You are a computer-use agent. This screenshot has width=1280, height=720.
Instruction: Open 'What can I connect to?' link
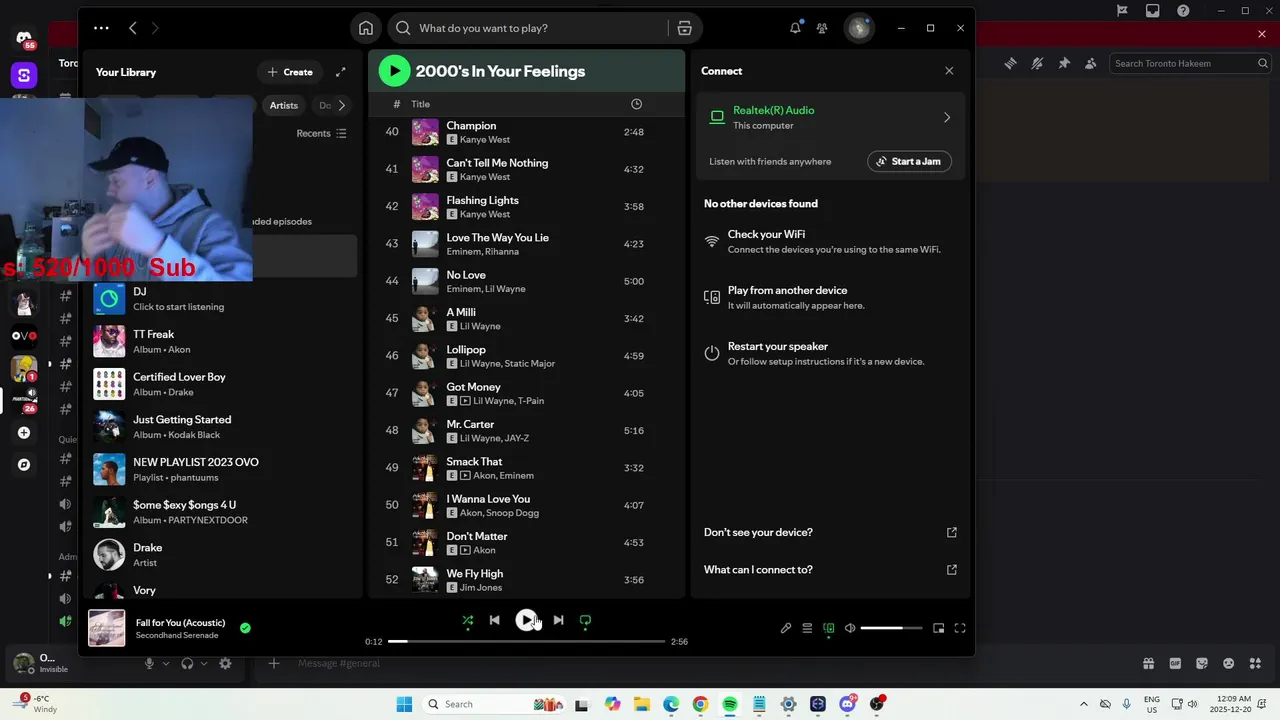click(830, 570)
